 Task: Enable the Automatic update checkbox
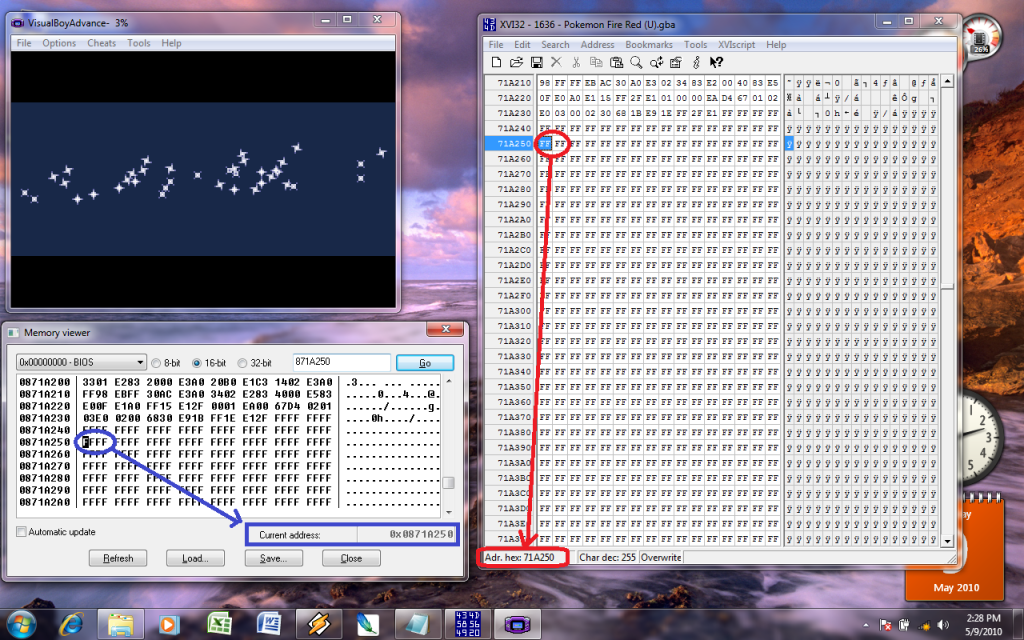point(22,532)
